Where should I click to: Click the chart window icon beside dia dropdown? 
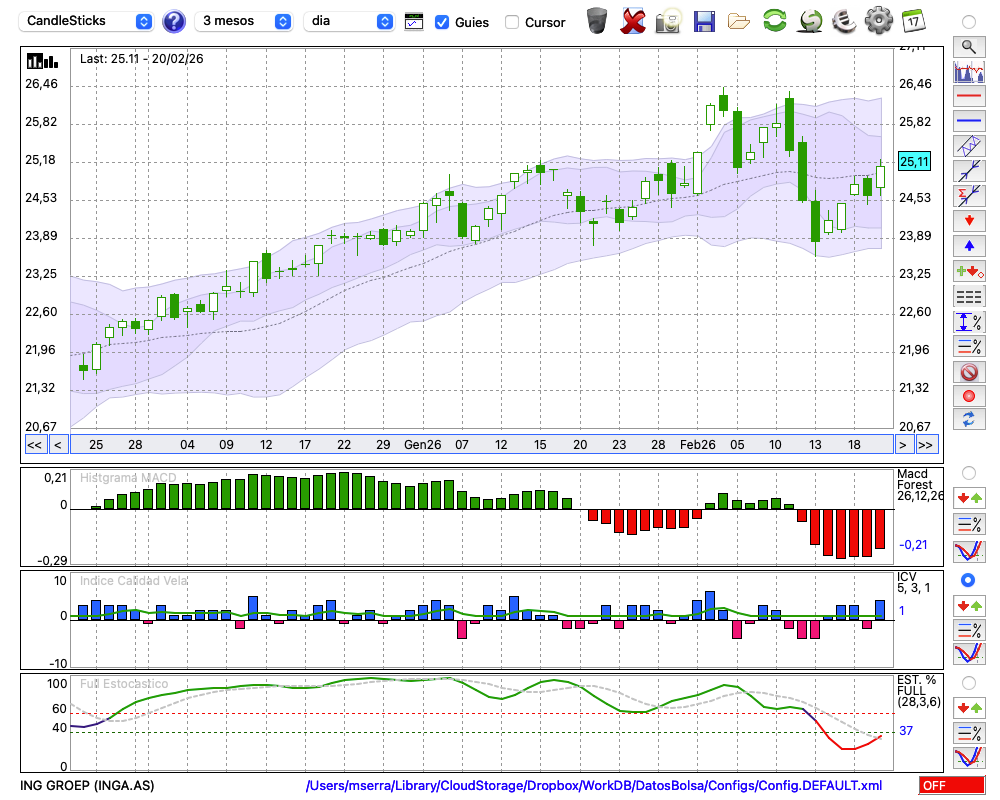click(414, 22)
